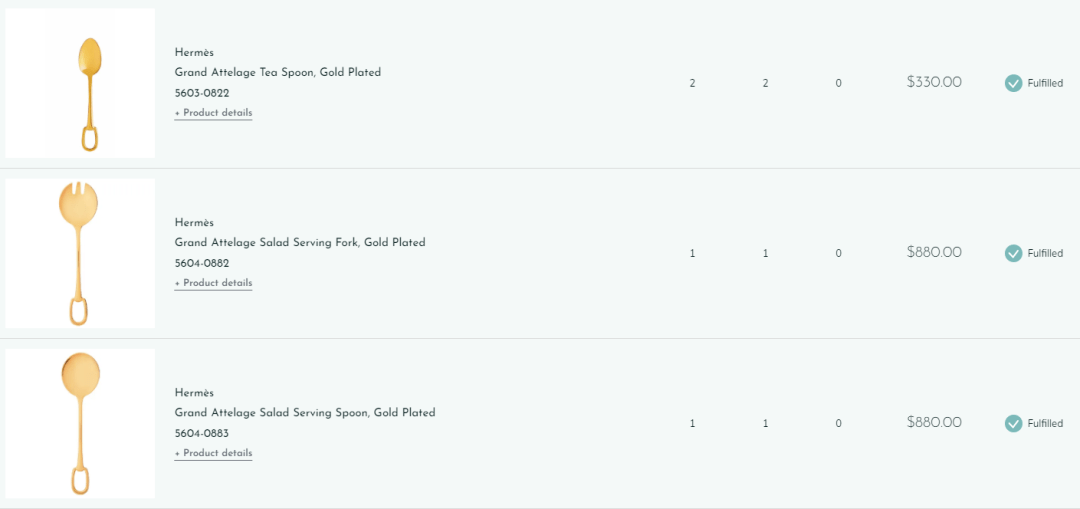This screenshot has height=509, width=1080.
Task: Click SKU 5604-0882
Action: (x=201, y=263)
